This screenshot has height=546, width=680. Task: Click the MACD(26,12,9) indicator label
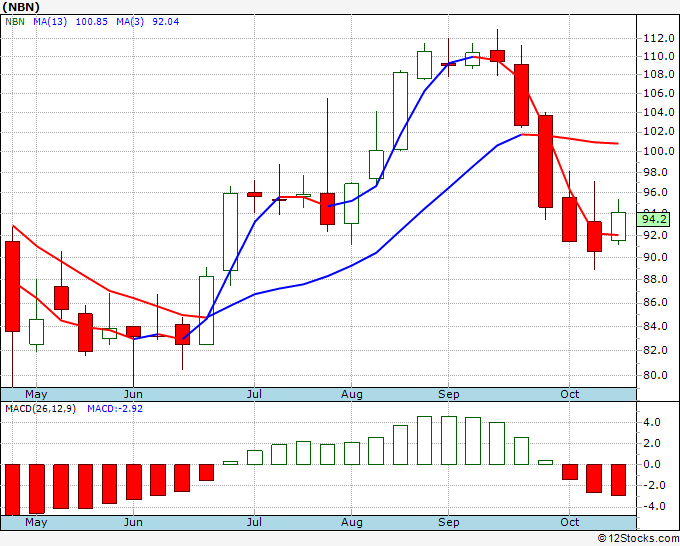(x=40, y=409)
